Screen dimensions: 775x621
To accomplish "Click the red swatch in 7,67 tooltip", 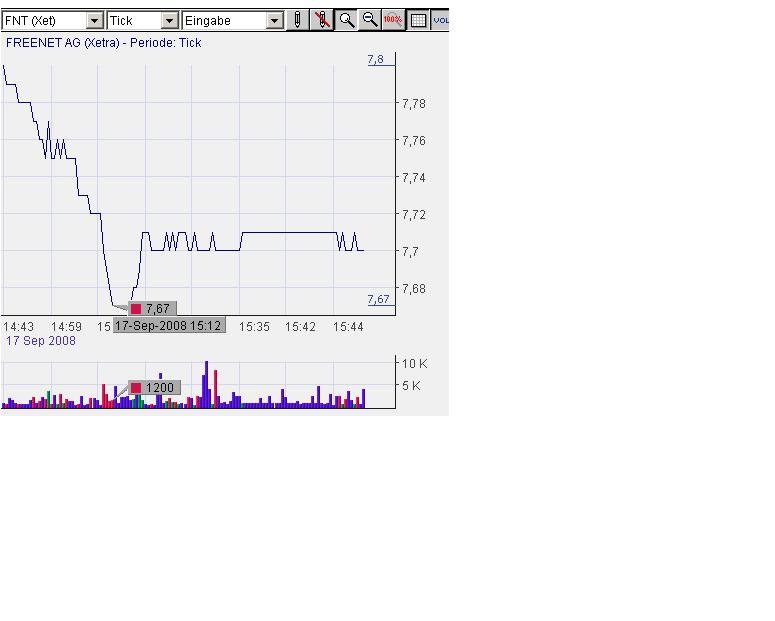I will point(136,309).
